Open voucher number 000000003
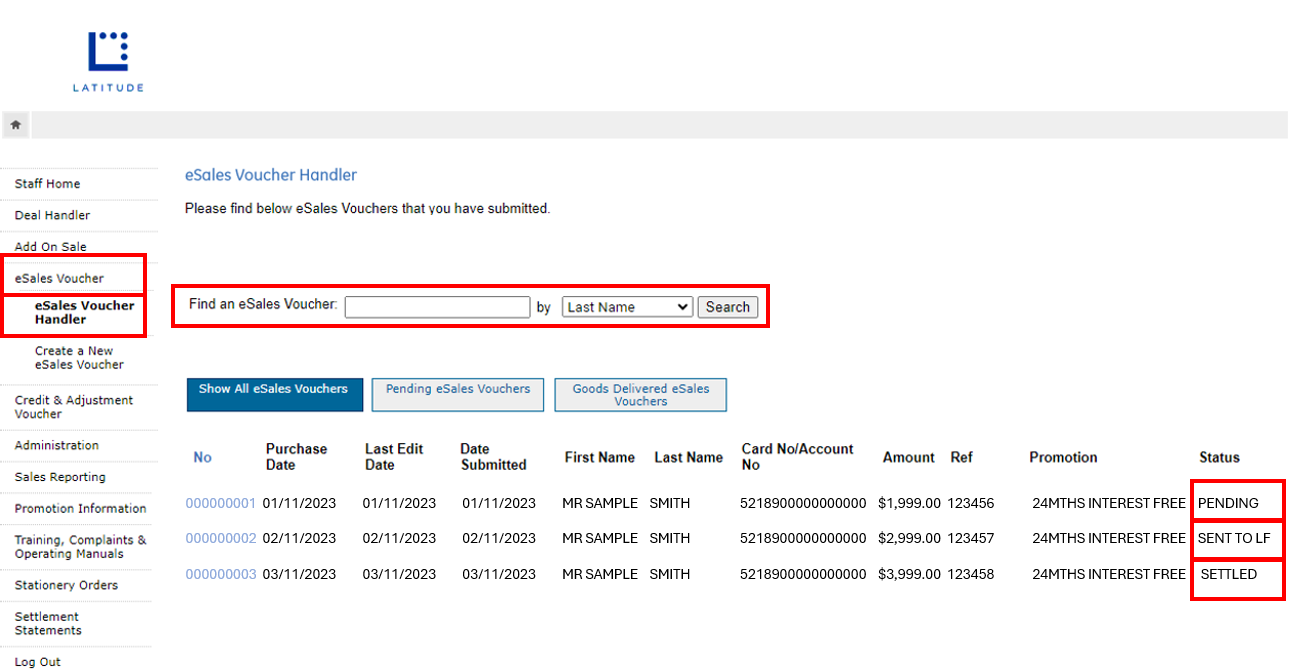Screen dimensions: 1310x672 [x=221, y=574]
